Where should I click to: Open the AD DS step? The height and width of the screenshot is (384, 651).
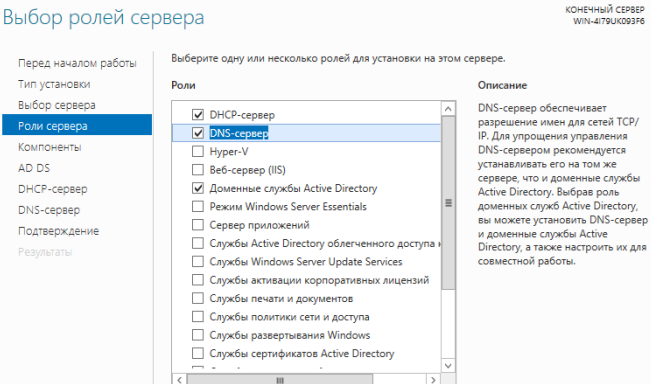[x=34, y=168]
